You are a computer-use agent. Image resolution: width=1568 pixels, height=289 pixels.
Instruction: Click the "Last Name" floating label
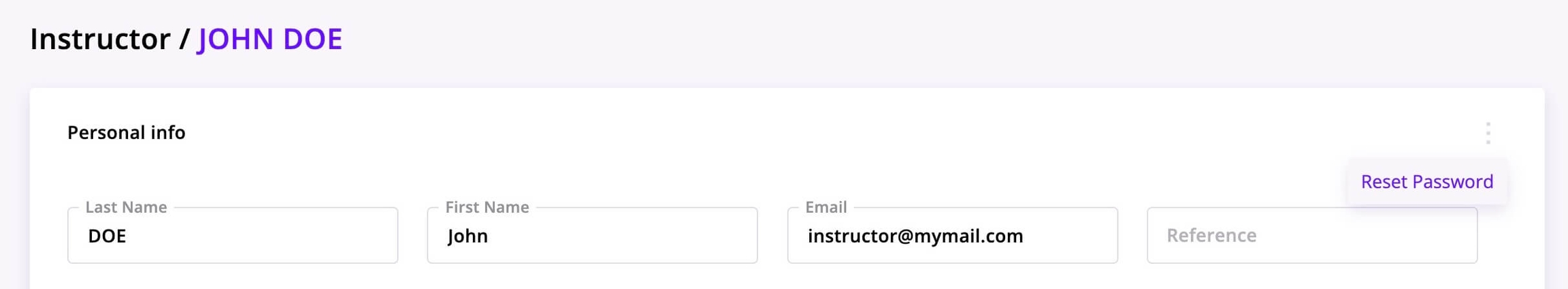tap(126, 207)
